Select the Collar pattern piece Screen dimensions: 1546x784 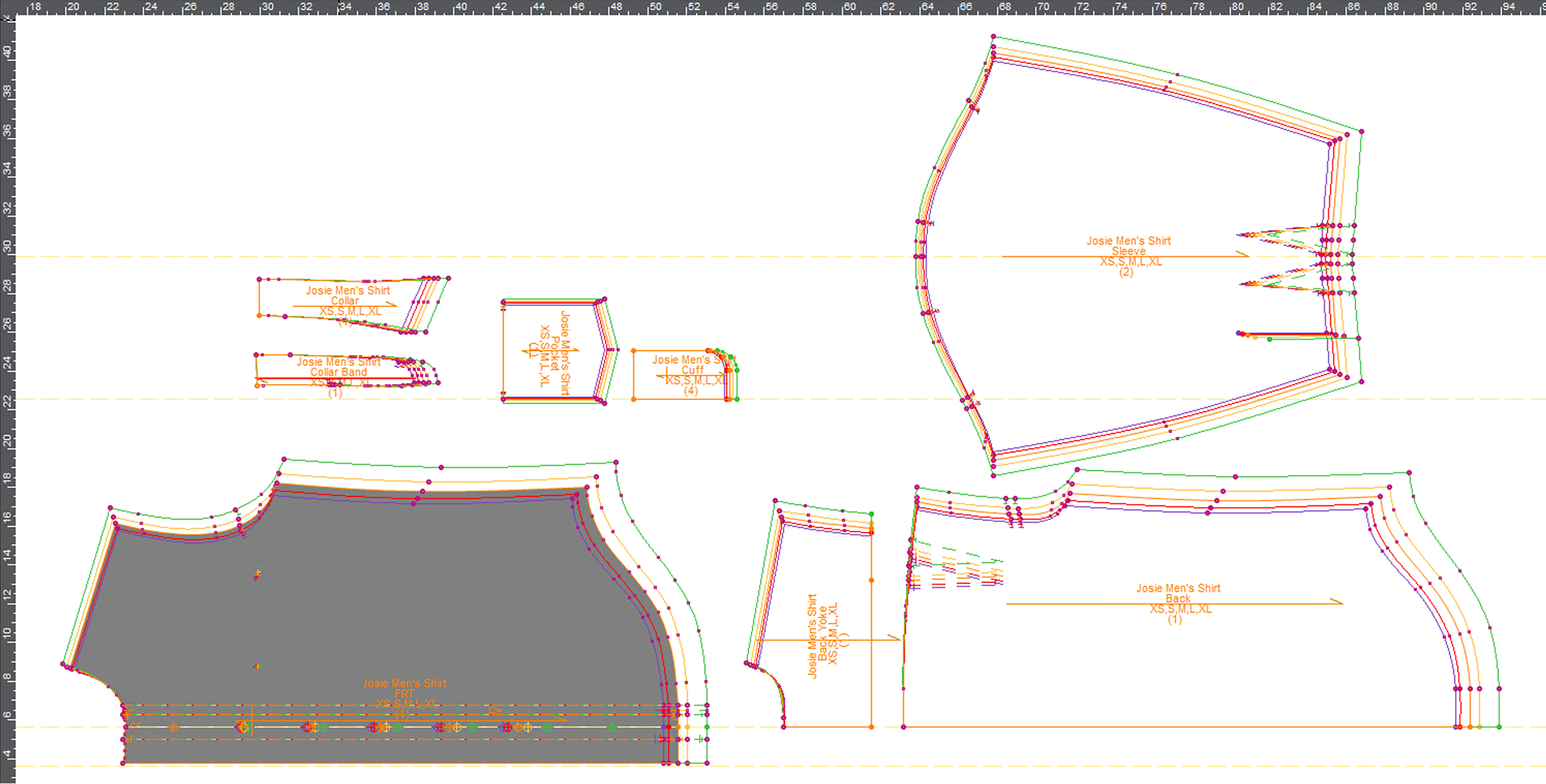(353, 304)
